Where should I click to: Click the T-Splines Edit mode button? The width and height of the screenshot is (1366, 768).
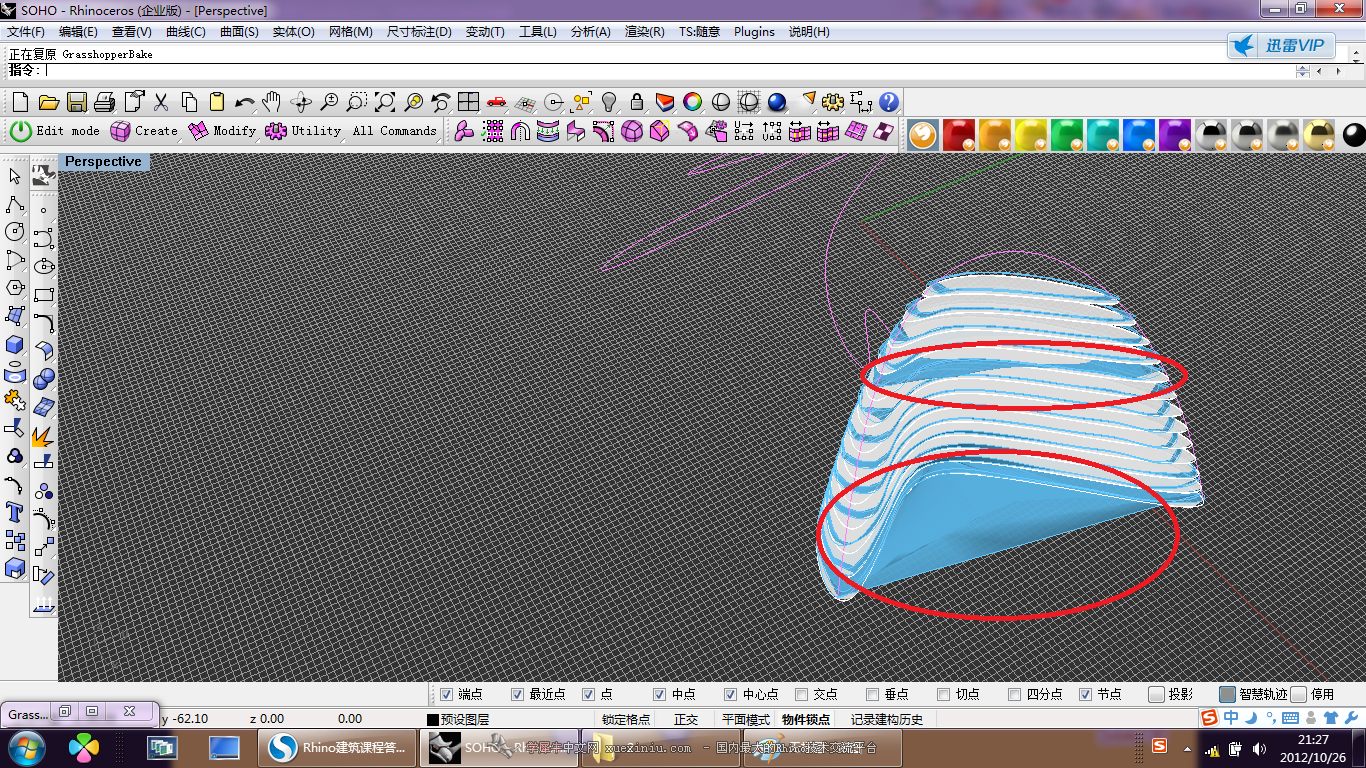(55, 131)
